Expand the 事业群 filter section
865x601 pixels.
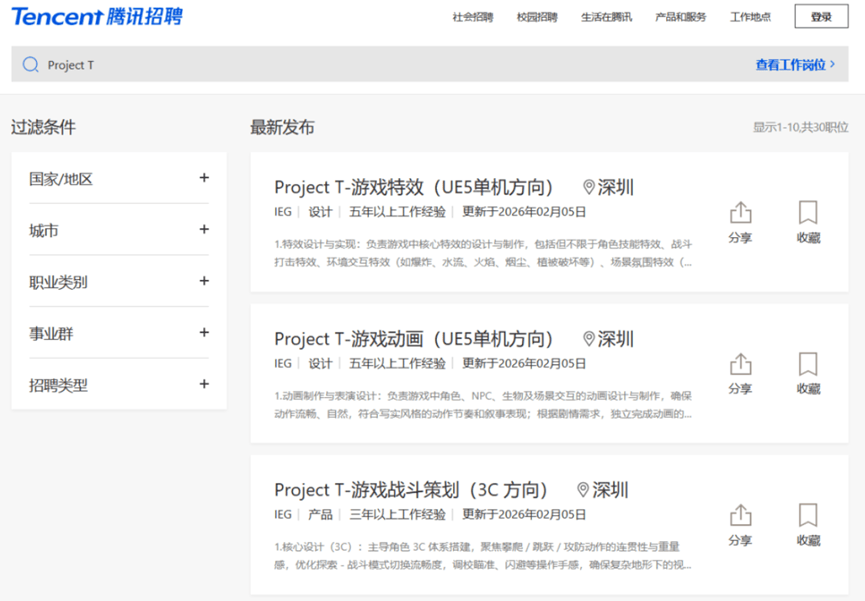pos(204,333)
